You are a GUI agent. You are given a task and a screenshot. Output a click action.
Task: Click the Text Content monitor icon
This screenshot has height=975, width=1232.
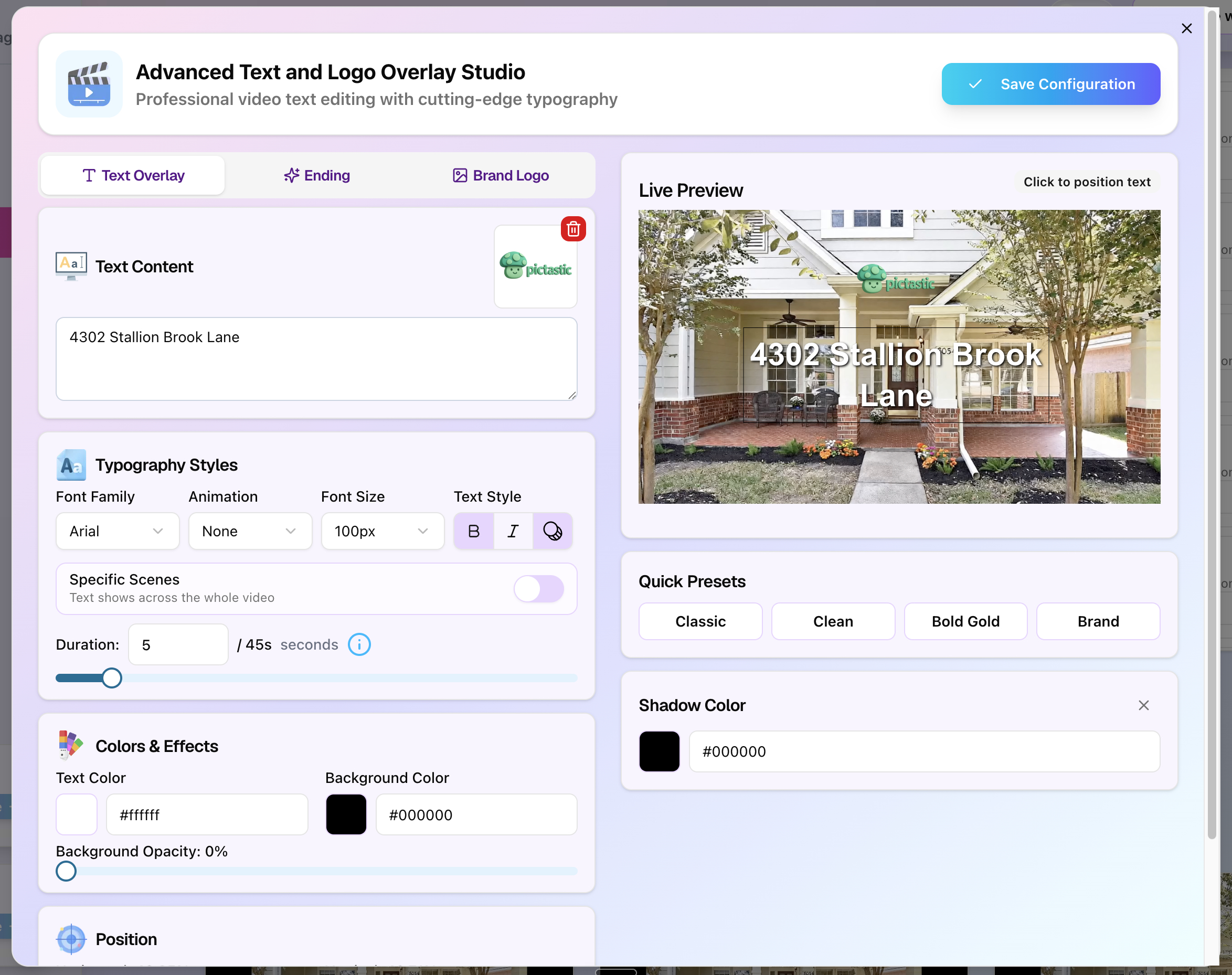pos(71,266)
